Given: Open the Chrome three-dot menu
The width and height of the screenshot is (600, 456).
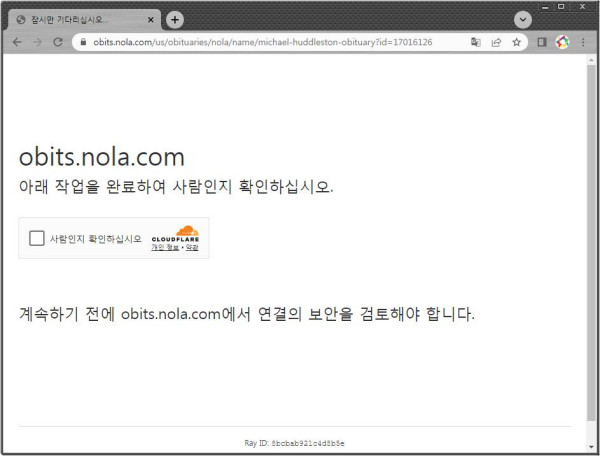Looking at the screenshot, I should [582, 43].
